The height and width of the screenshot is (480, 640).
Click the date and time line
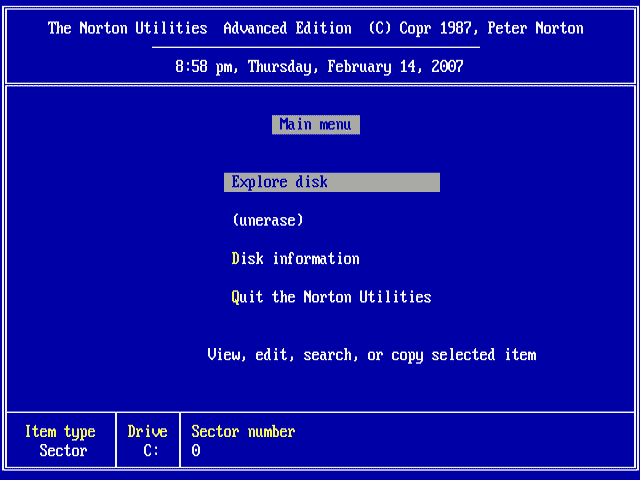click(319, 67)
